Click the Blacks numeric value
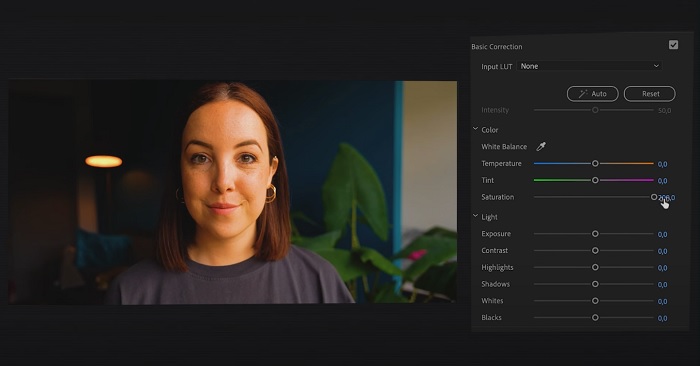 pos(662,318)
